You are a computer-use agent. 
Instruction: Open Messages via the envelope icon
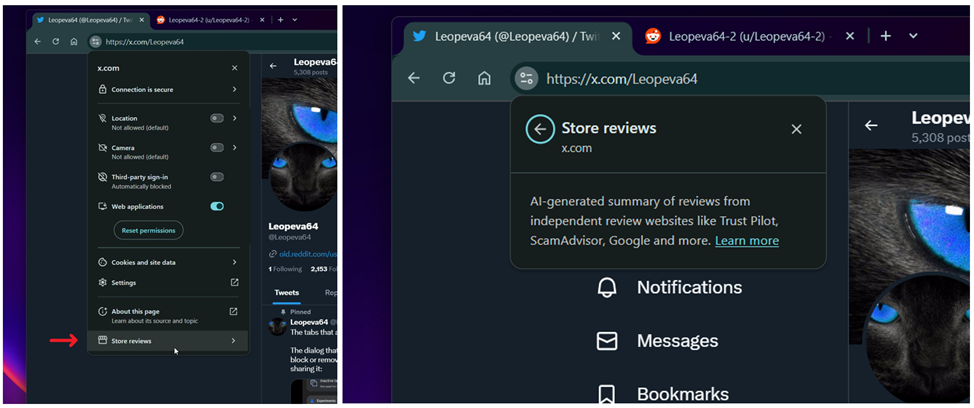[607, 341]
